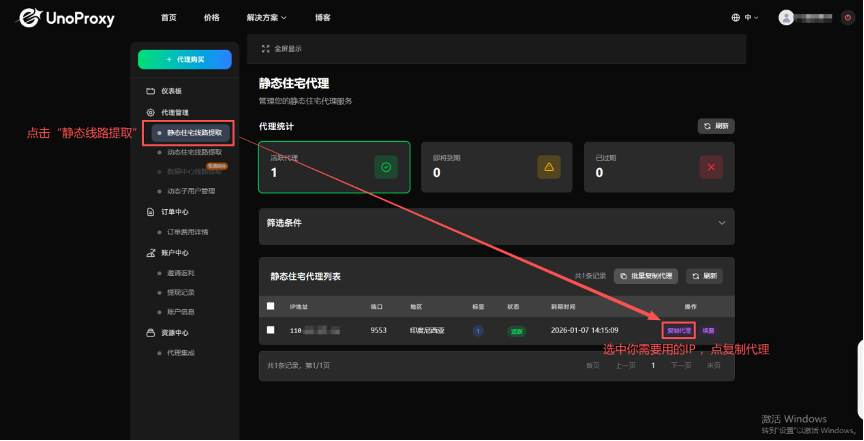This screenshot has height=441, width=864.
Task: Toggle the select-all checkbox in table header
Action: pyautogui.click(x=270, y=306)
